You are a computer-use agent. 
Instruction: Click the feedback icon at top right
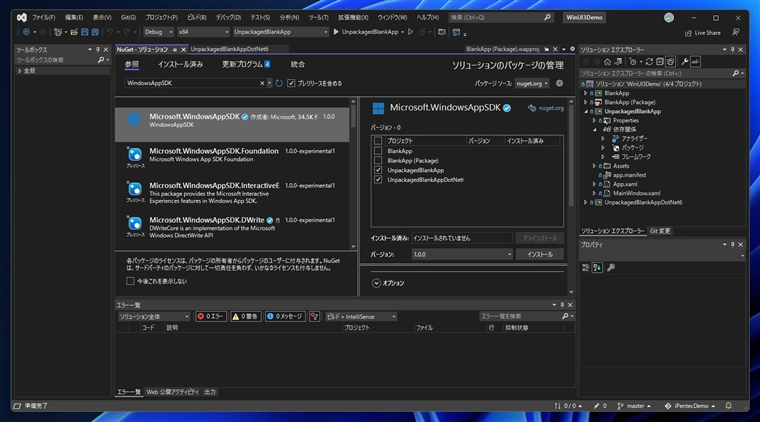pyautogui.click(x=736, y=32)
